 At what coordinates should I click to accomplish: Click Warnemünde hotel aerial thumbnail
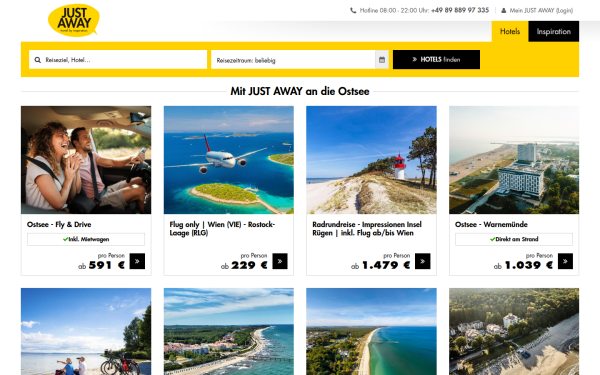click(x=514, y=160)
